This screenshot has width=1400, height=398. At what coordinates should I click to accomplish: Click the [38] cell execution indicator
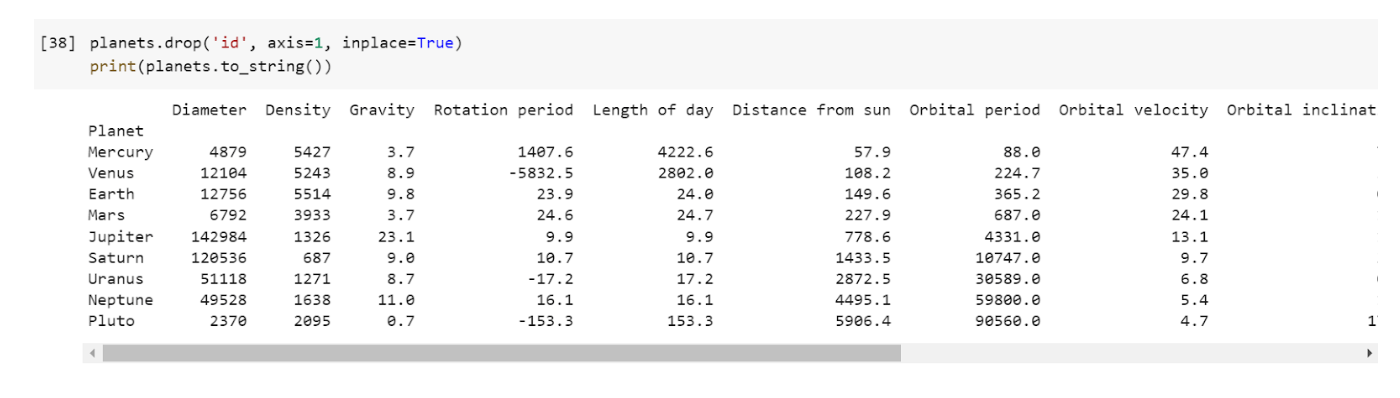pos(57,44)
